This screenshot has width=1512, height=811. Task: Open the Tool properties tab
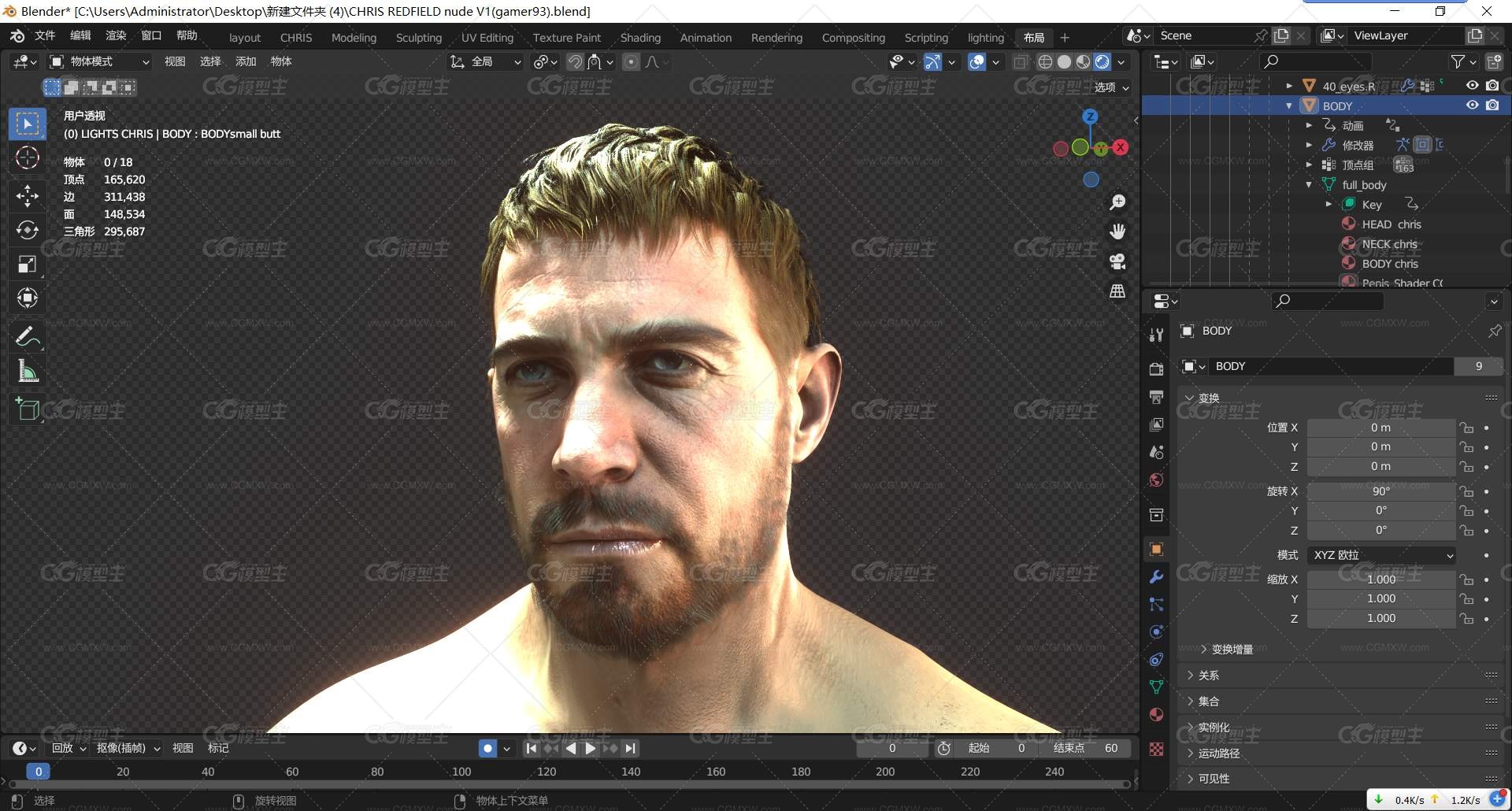pyautogui.click(x=1156, y=335)
